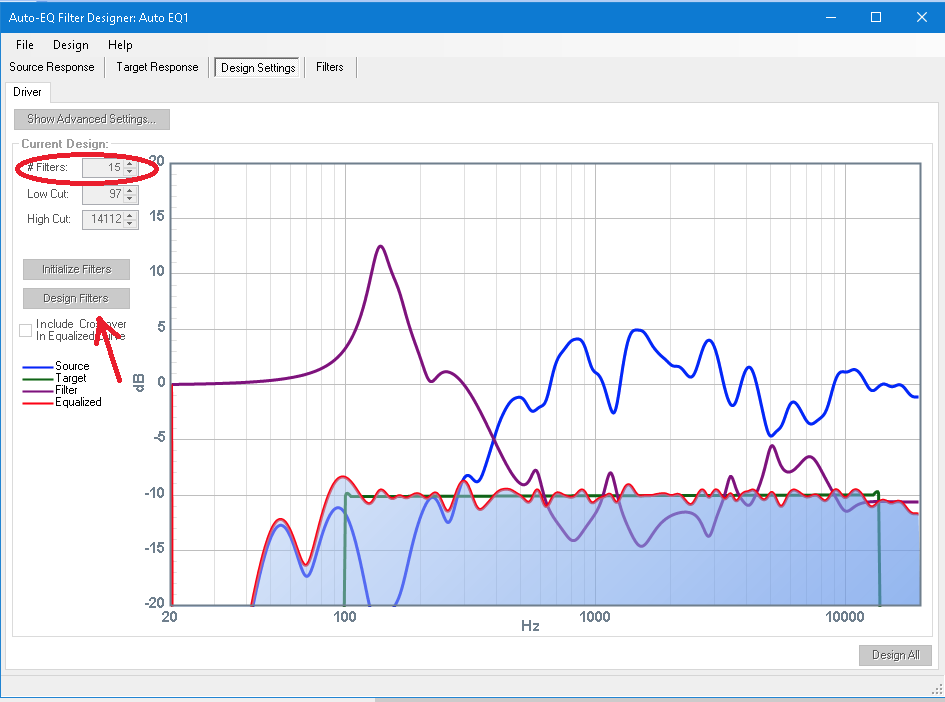Click the Design All button
The height and width of the screenshot is (702, 945).
point(895,655)
